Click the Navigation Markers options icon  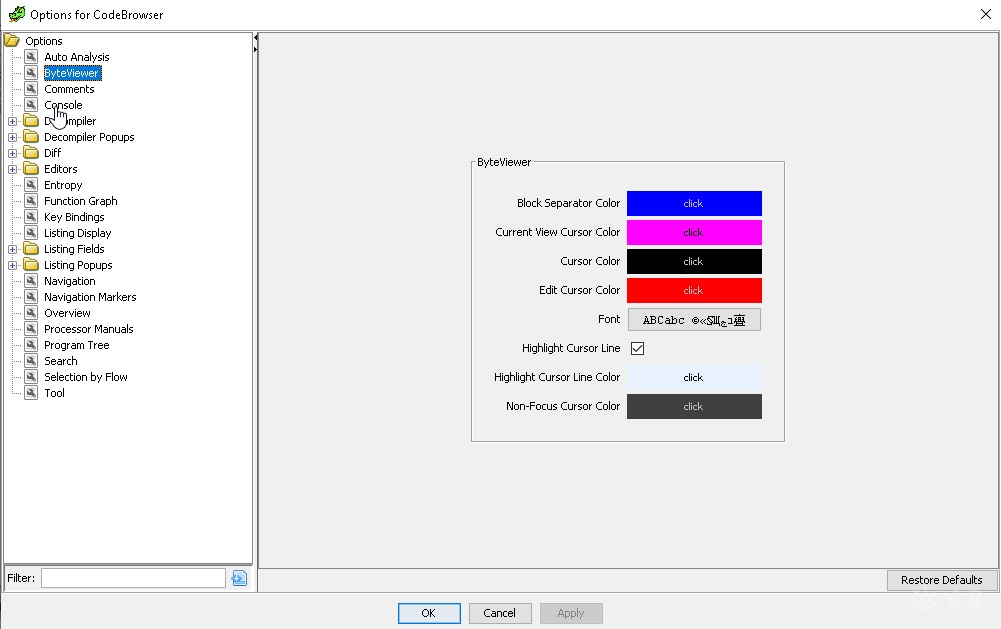click(x=31, y=296)
